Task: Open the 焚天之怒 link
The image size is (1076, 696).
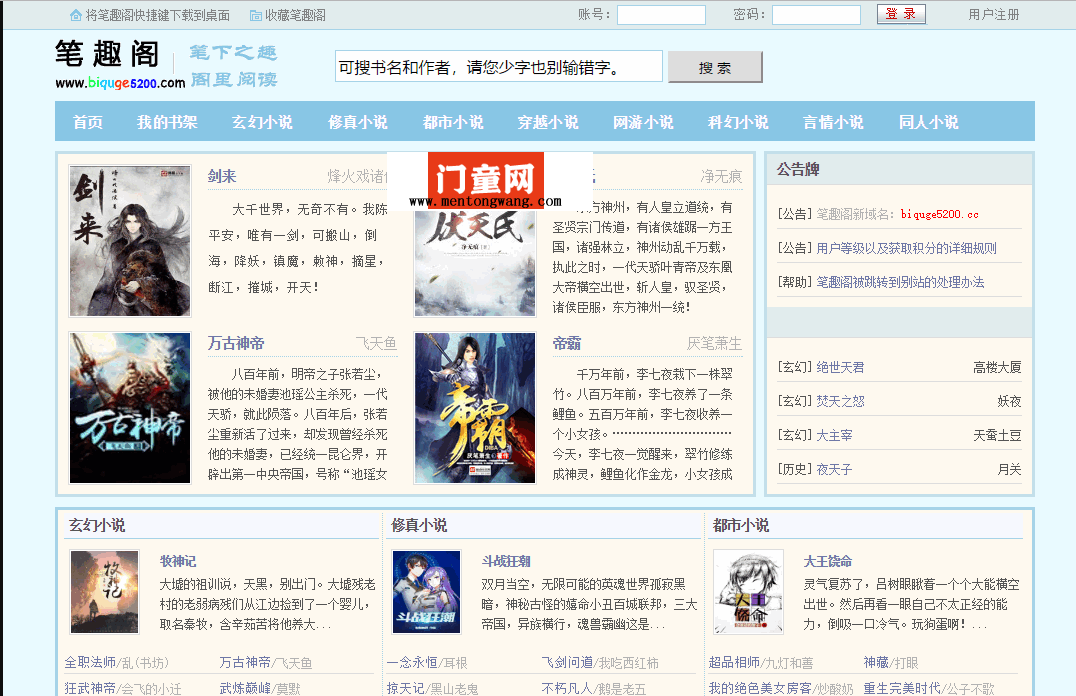Action: pyautogui.click(x=840, y=402)
